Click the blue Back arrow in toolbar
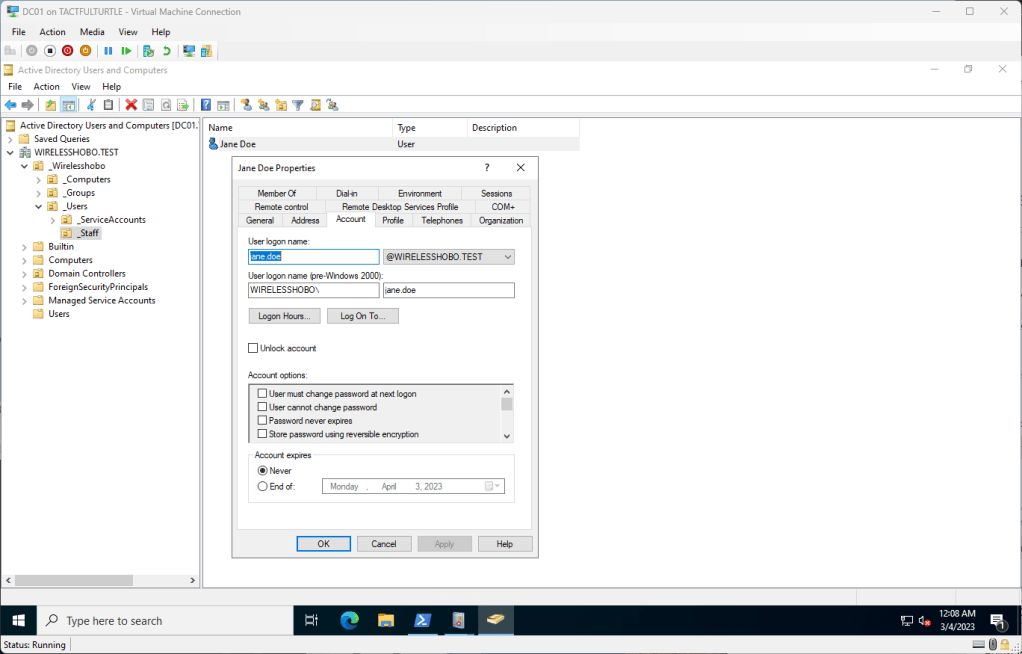The height and width of the screenshot is (654, 1022). coord(11,105)
